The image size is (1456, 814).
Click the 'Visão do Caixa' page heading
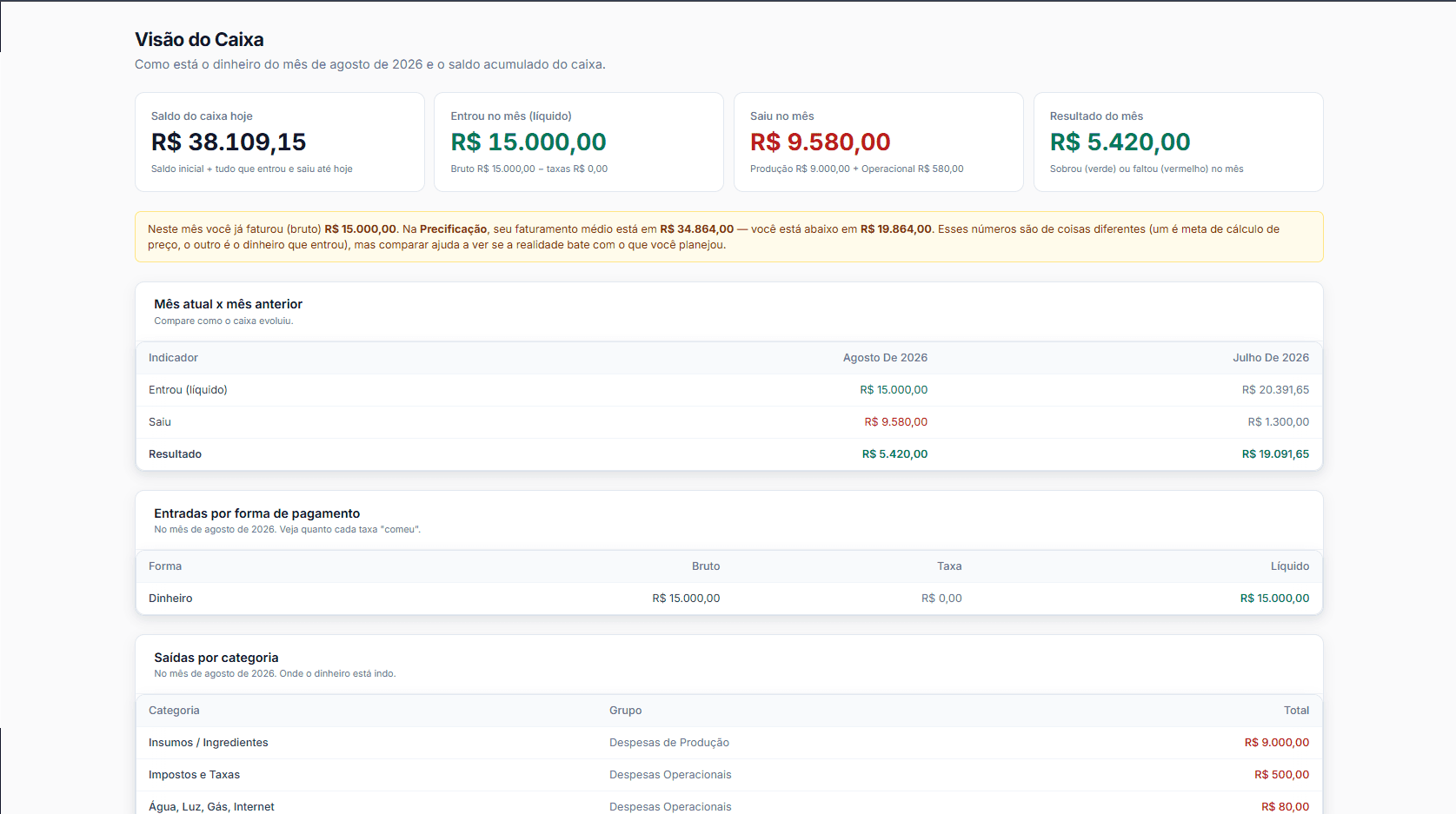[199, 39]
